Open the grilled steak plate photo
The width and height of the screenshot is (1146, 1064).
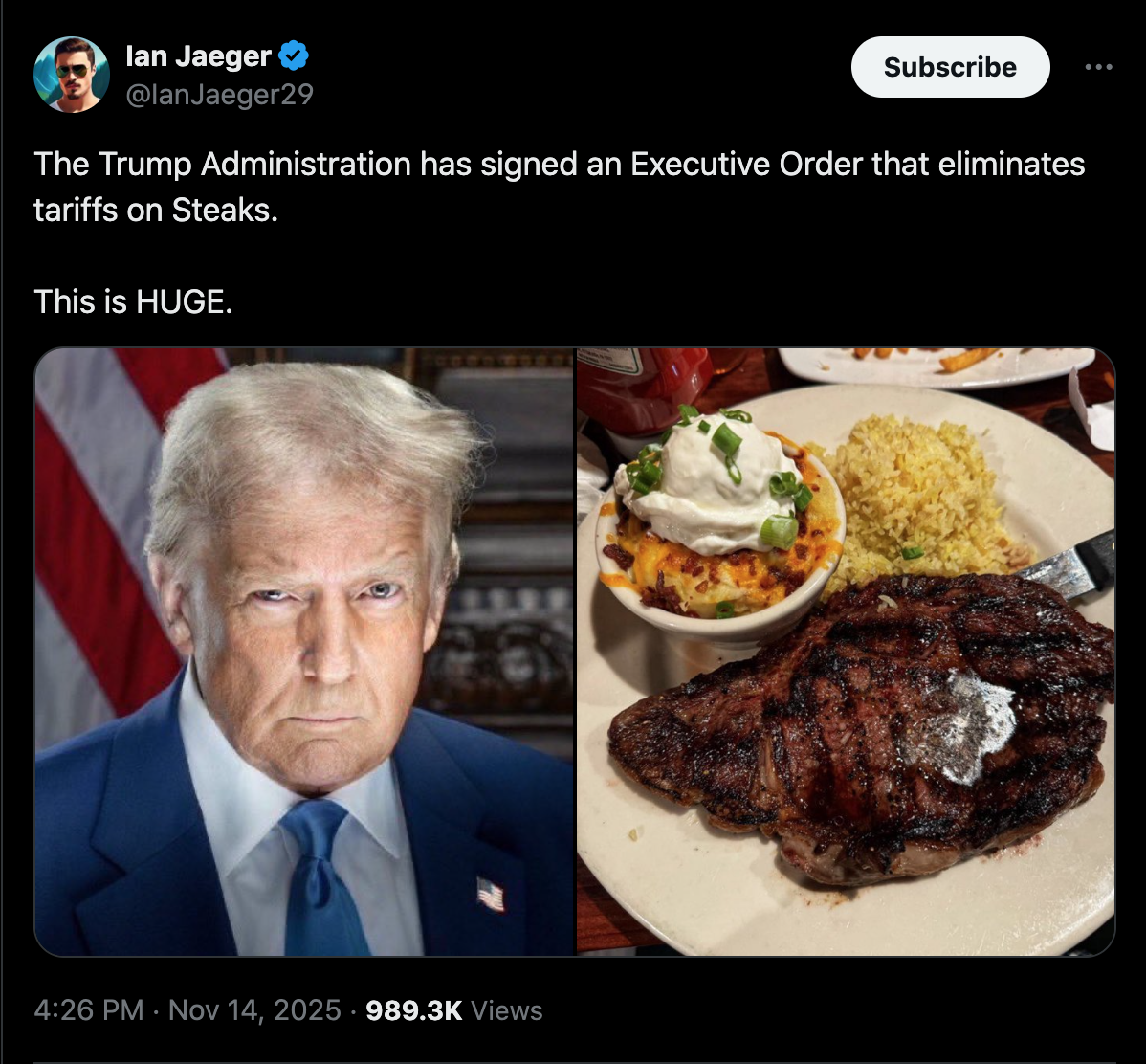847,652
